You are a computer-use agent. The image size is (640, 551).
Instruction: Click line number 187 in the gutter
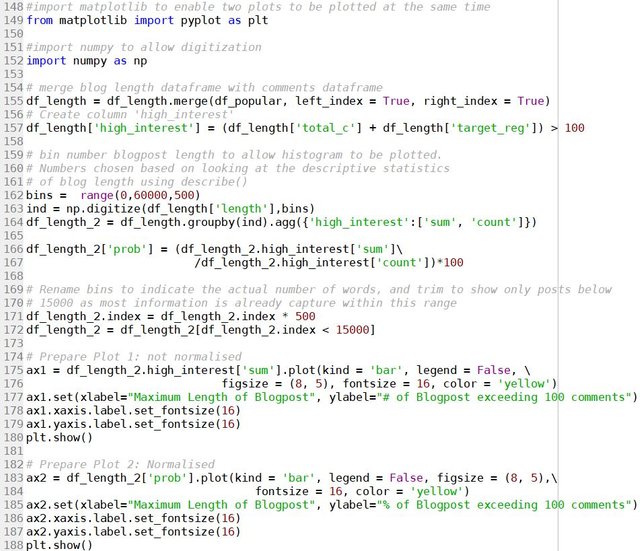coord(12,545)
